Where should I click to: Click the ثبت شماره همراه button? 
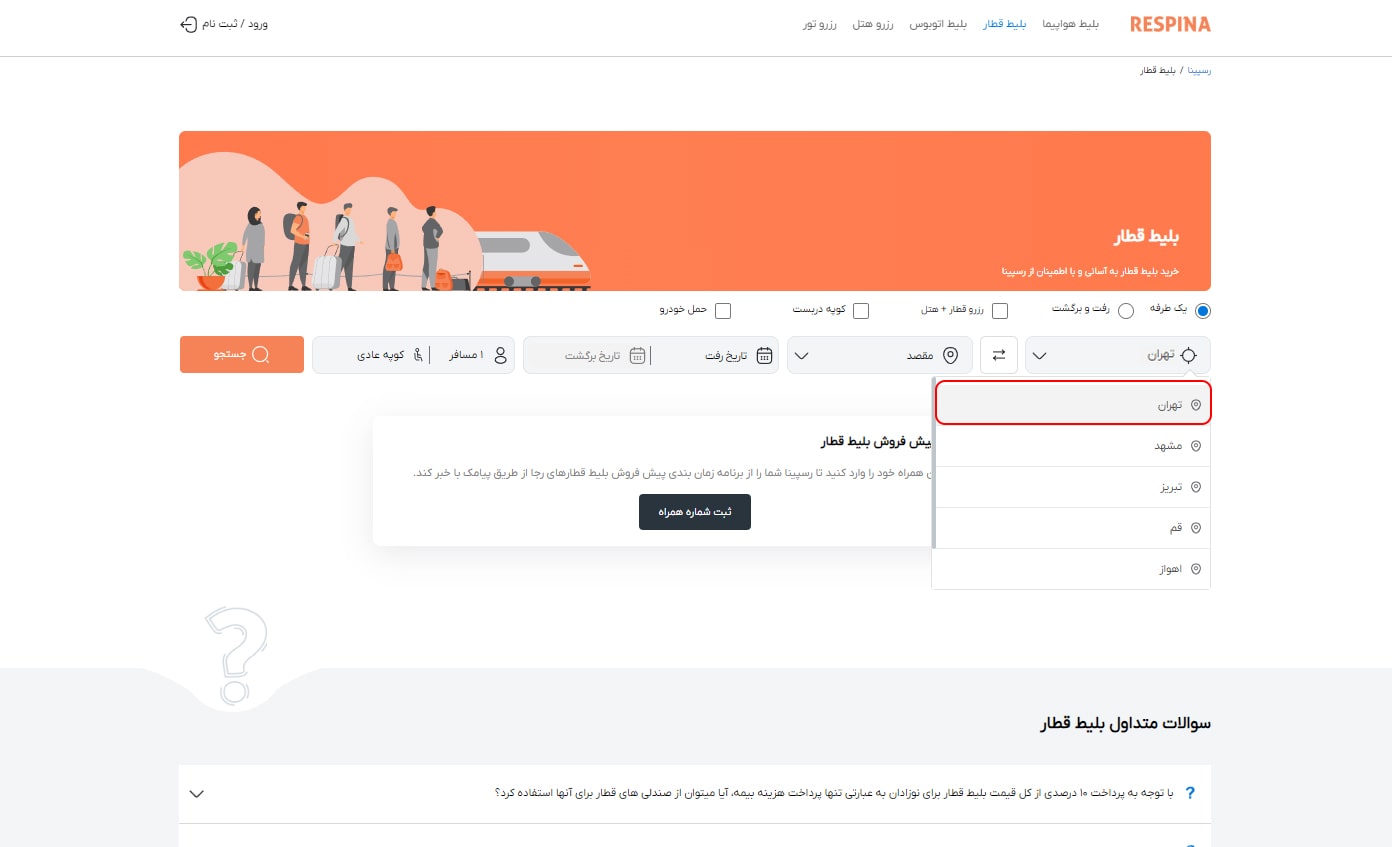click(695, 511)
